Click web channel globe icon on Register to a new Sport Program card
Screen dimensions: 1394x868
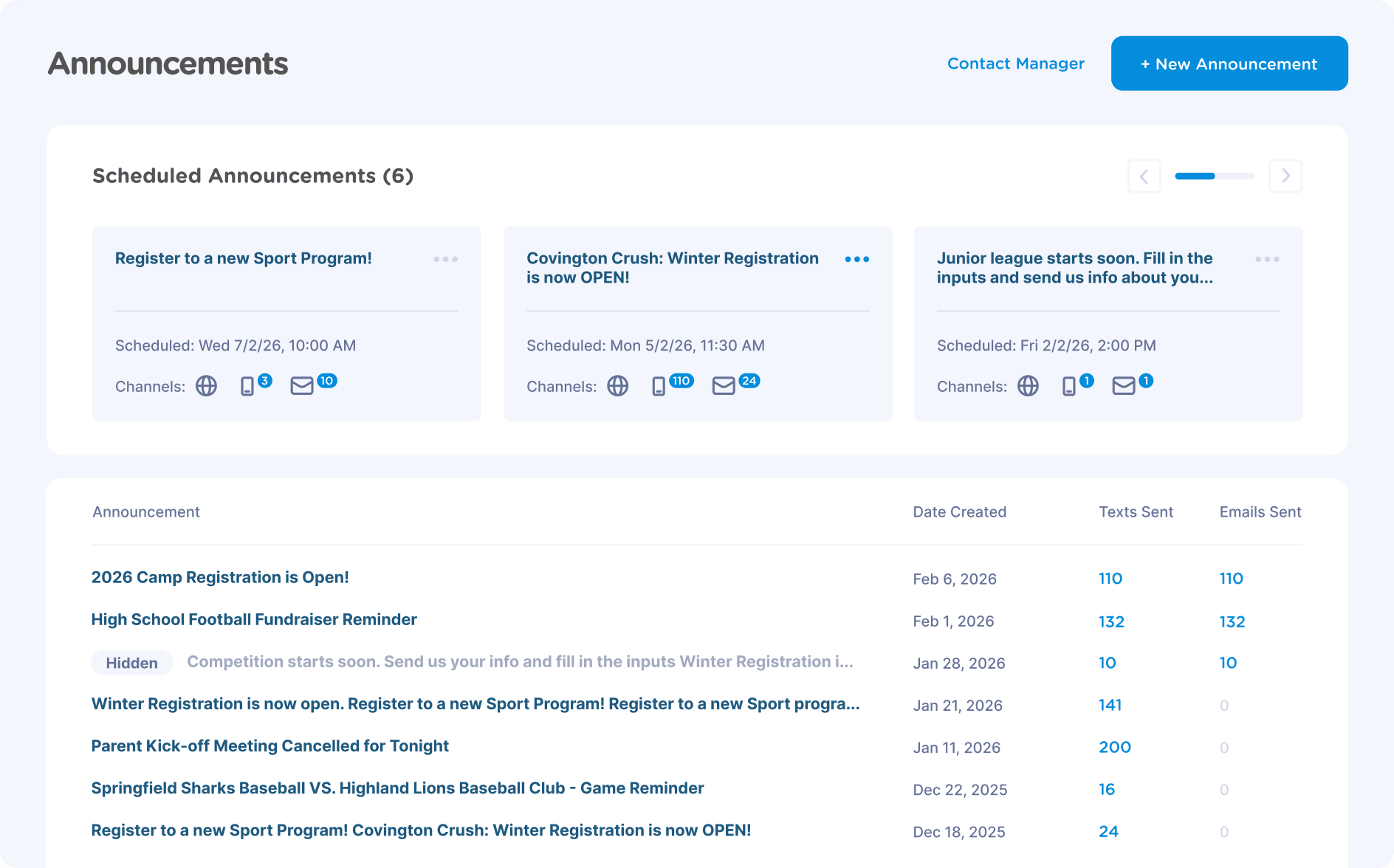[207, 386]
